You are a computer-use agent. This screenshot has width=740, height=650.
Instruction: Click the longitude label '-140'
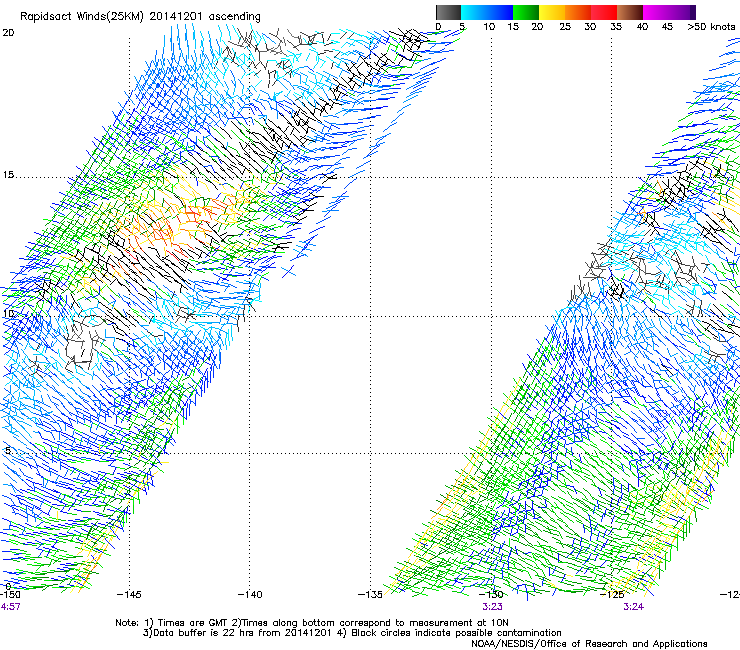[250, 595]
